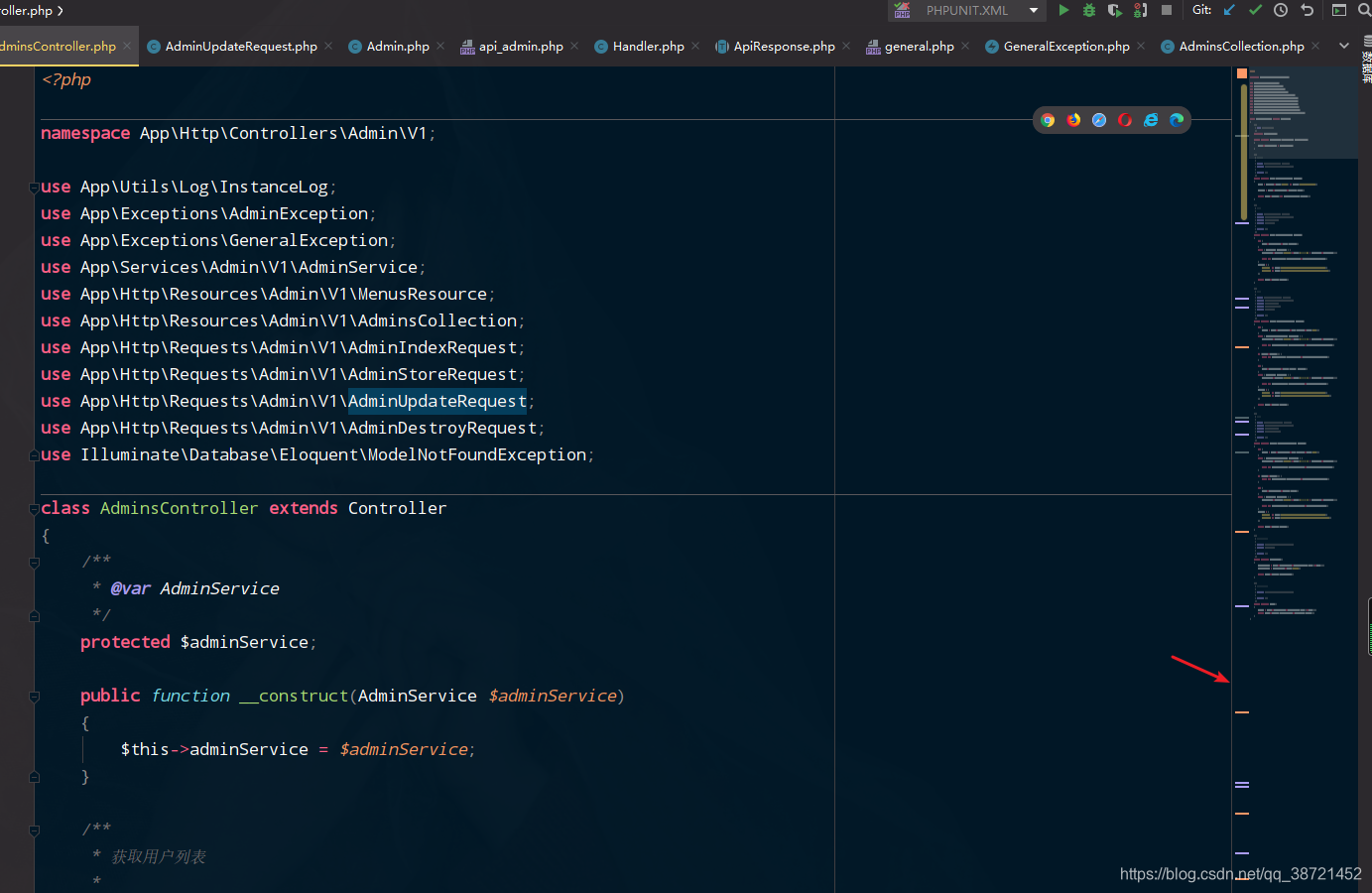The height and width of the screenshot is (893, 1372).
Task: Close the AdminUpdateRequest.php tab
Action: (328, 46)
